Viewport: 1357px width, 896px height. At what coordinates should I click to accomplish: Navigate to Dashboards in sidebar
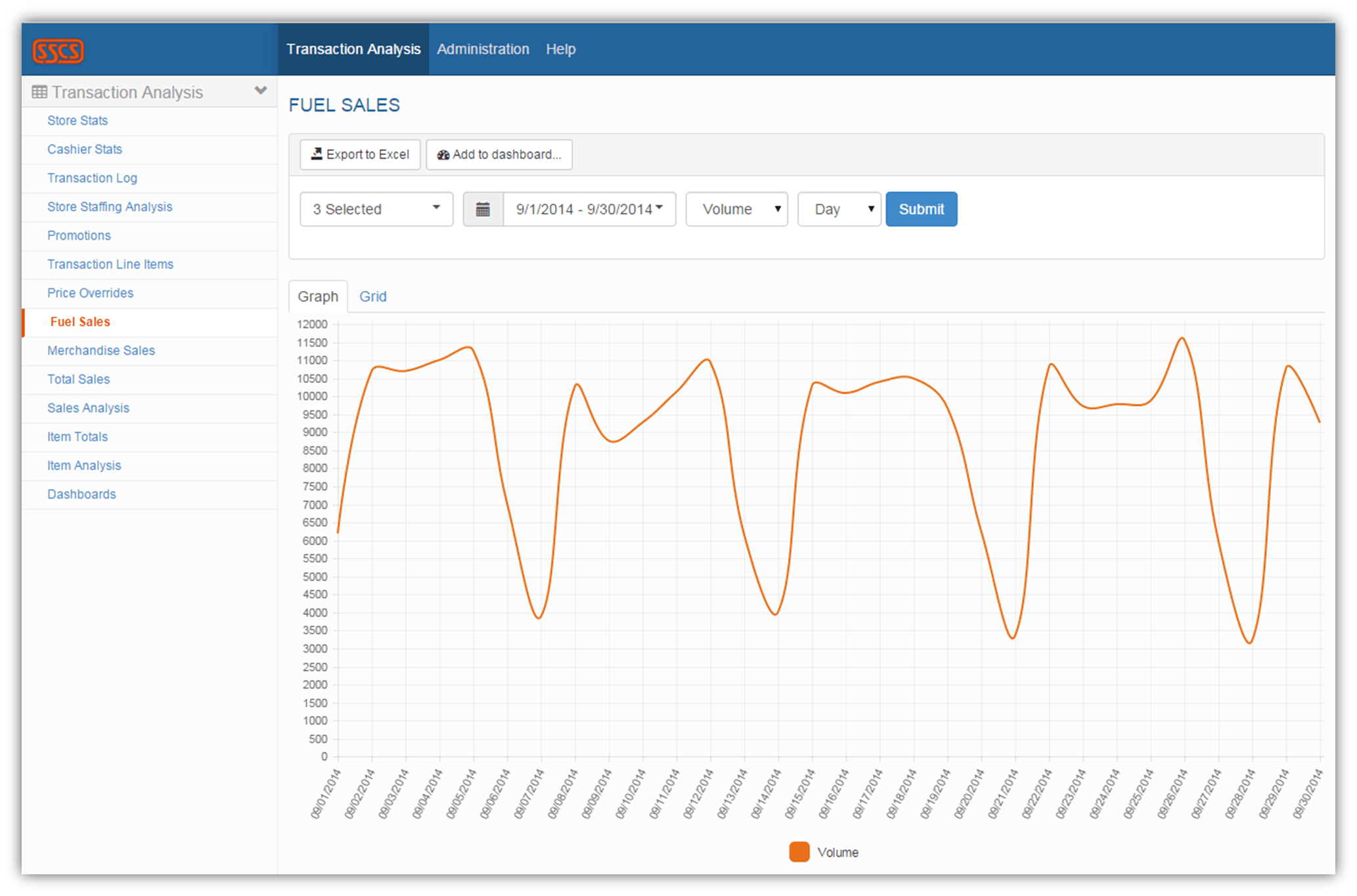coord(81,494)
